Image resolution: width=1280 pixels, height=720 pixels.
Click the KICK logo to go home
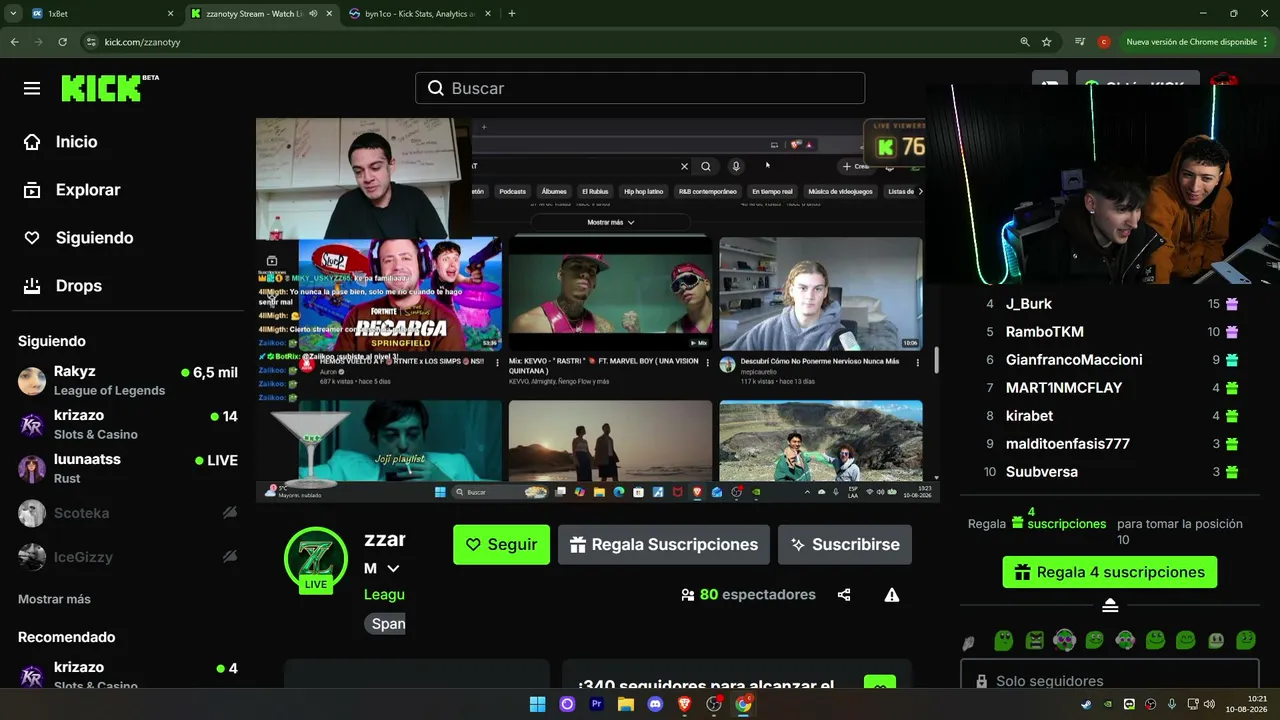click(x=109, y=88)
